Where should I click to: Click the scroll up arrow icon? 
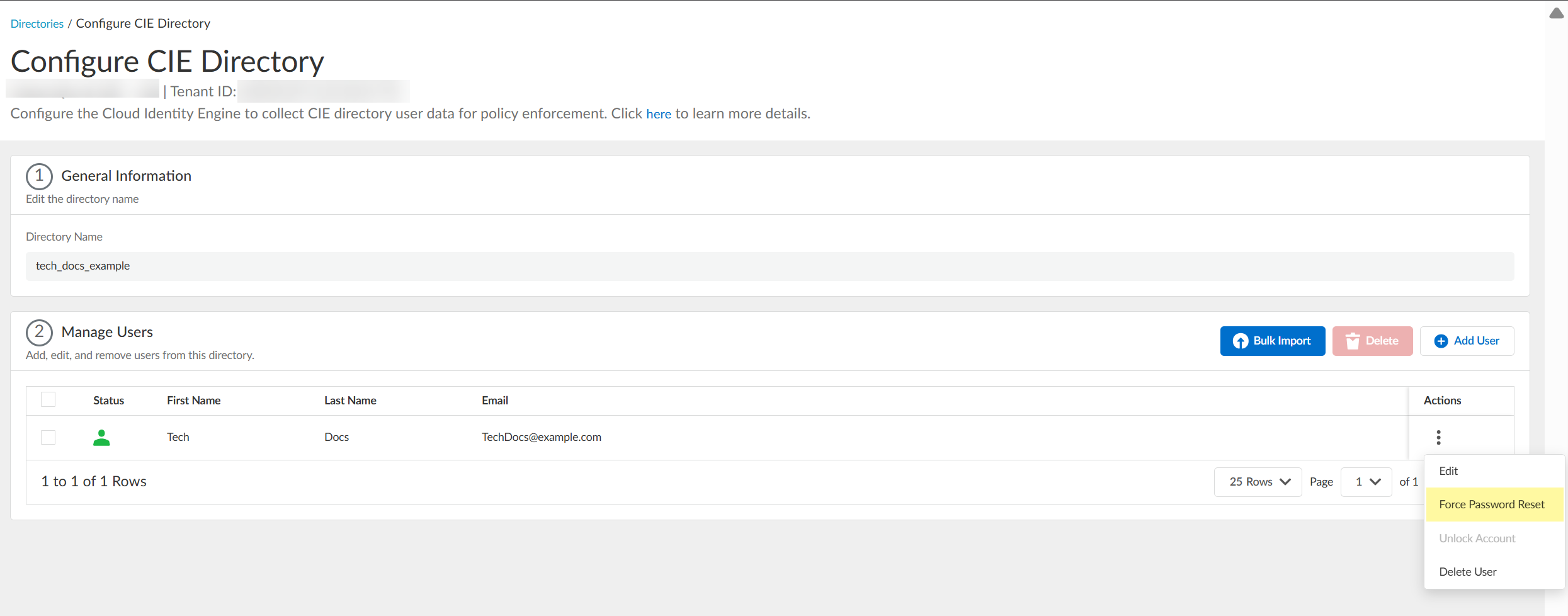pos(1556,14)
